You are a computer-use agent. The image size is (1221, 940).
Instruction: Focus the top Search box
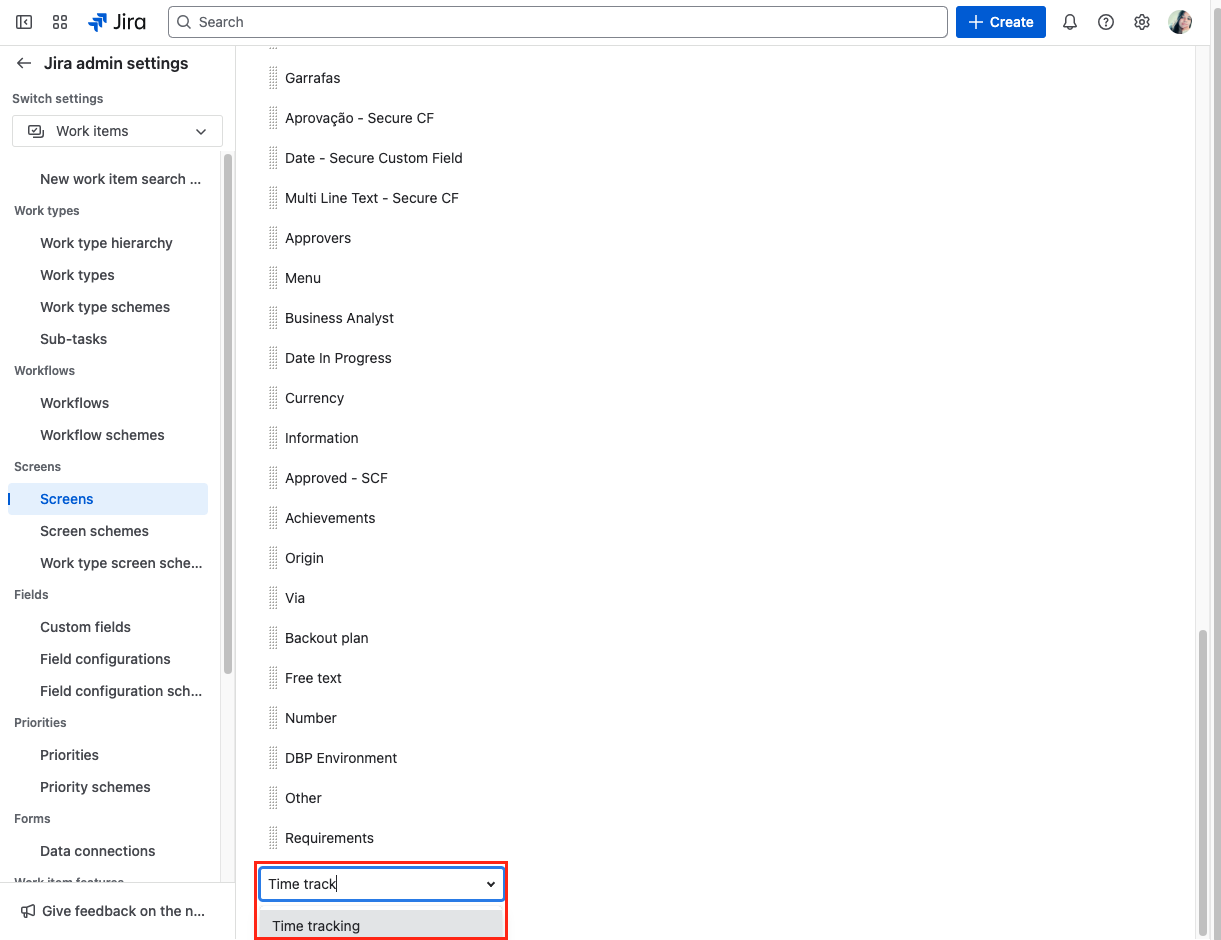[x=558, y=22]
